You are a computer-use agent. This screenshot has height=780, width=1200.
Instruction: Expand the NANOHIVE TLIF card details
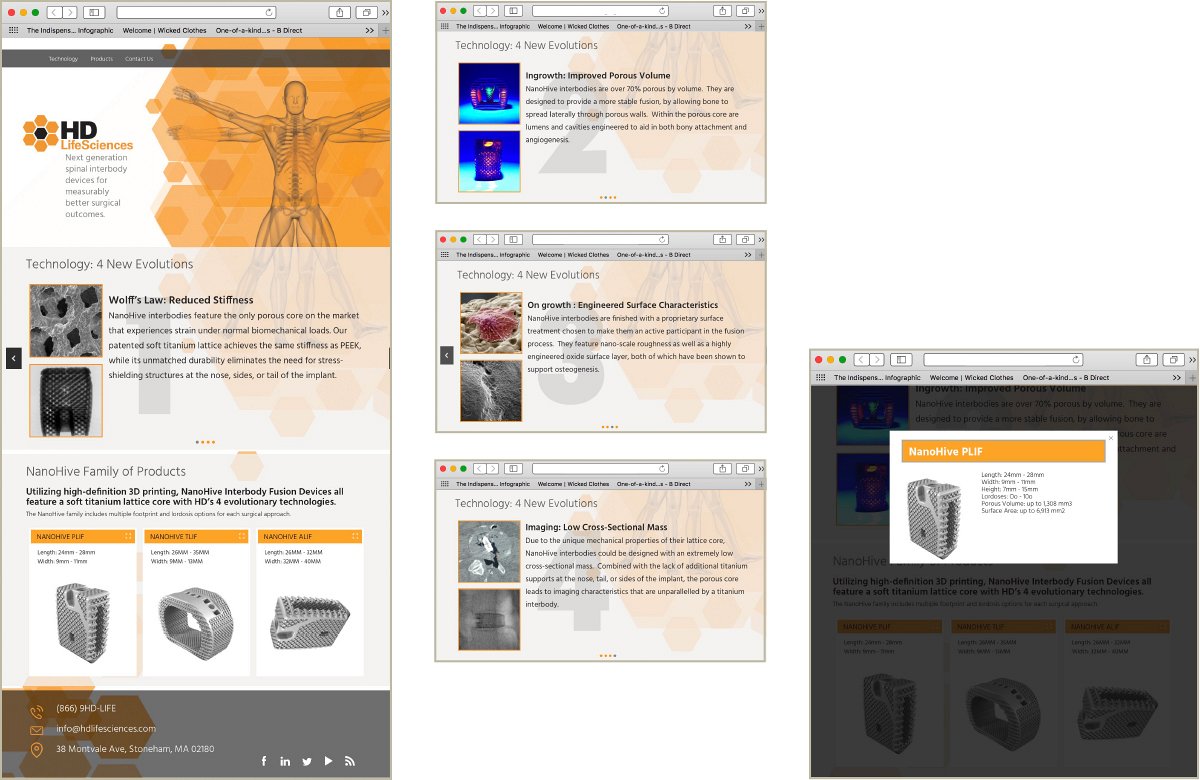point(242,537)
